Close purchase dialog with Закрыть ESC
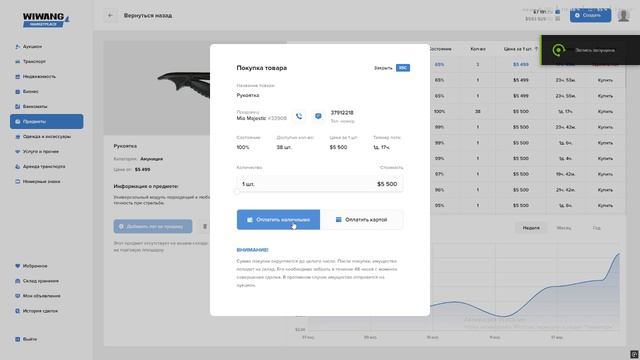Image resolution: width=640 pixels, height=360 pixels. tap(392, 68)
